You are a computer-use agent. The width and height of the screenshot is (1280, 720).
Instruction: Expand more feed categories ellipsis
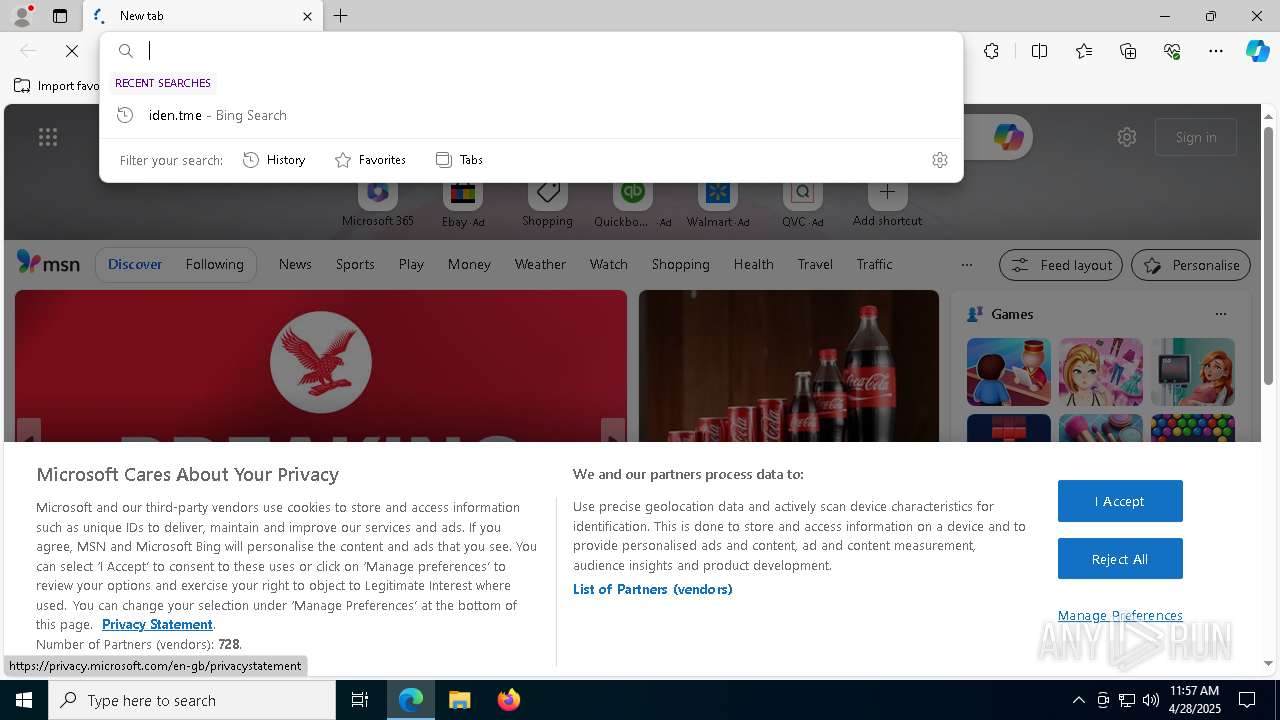(x=966, y=265)
